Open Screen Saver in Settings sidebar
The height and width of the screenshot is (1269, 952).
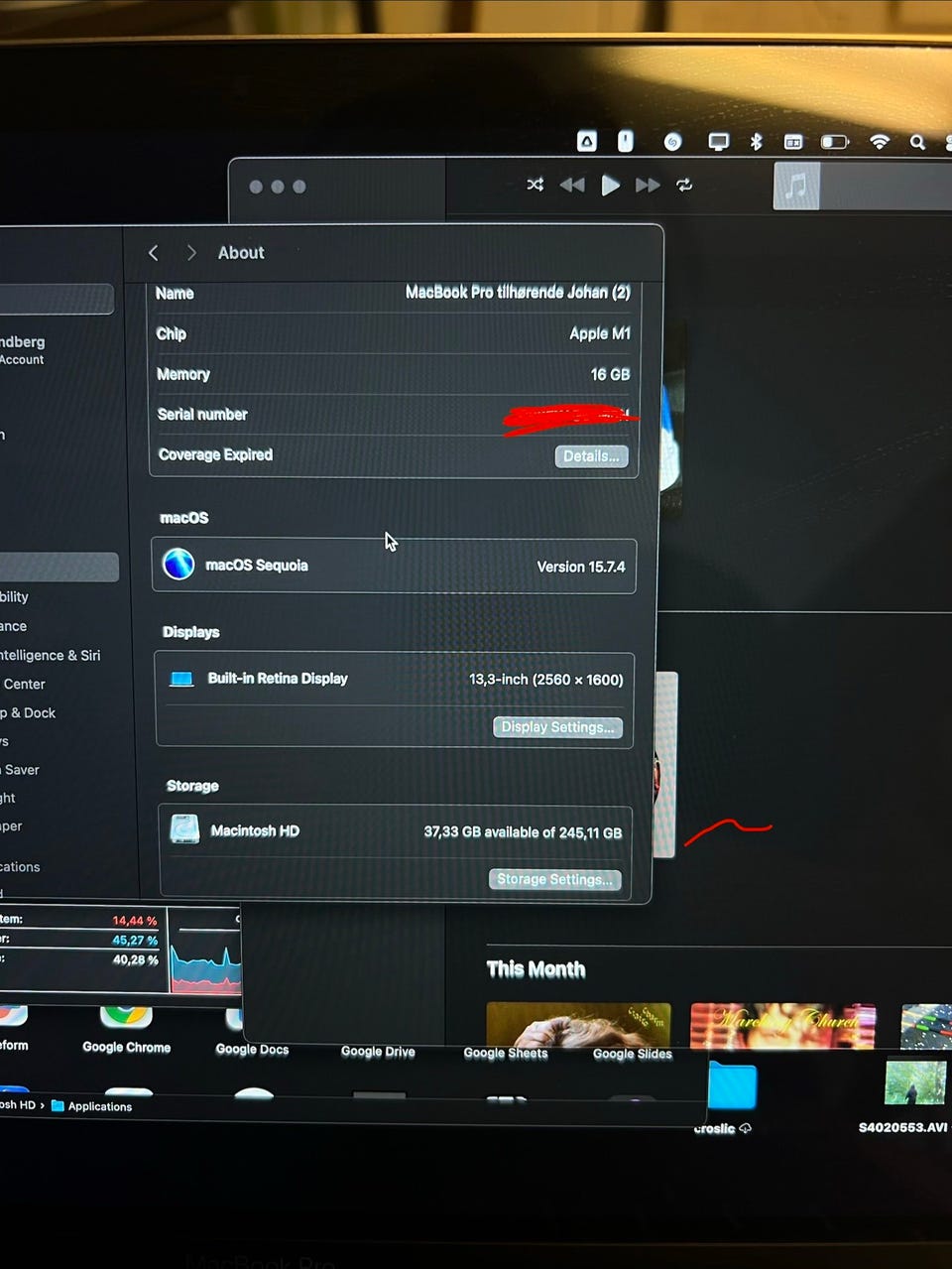[x=21, y=770]
